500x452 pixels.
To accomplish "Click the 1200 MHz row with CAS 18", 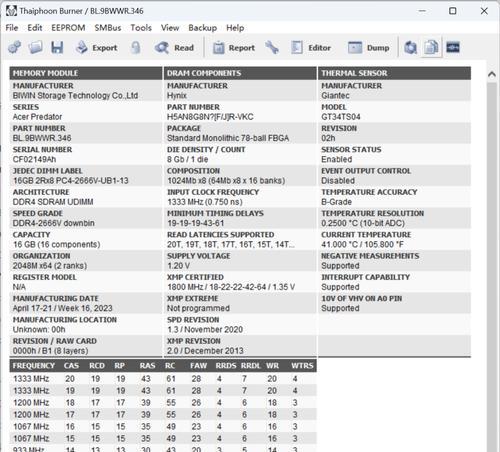I will click(163, 403).
